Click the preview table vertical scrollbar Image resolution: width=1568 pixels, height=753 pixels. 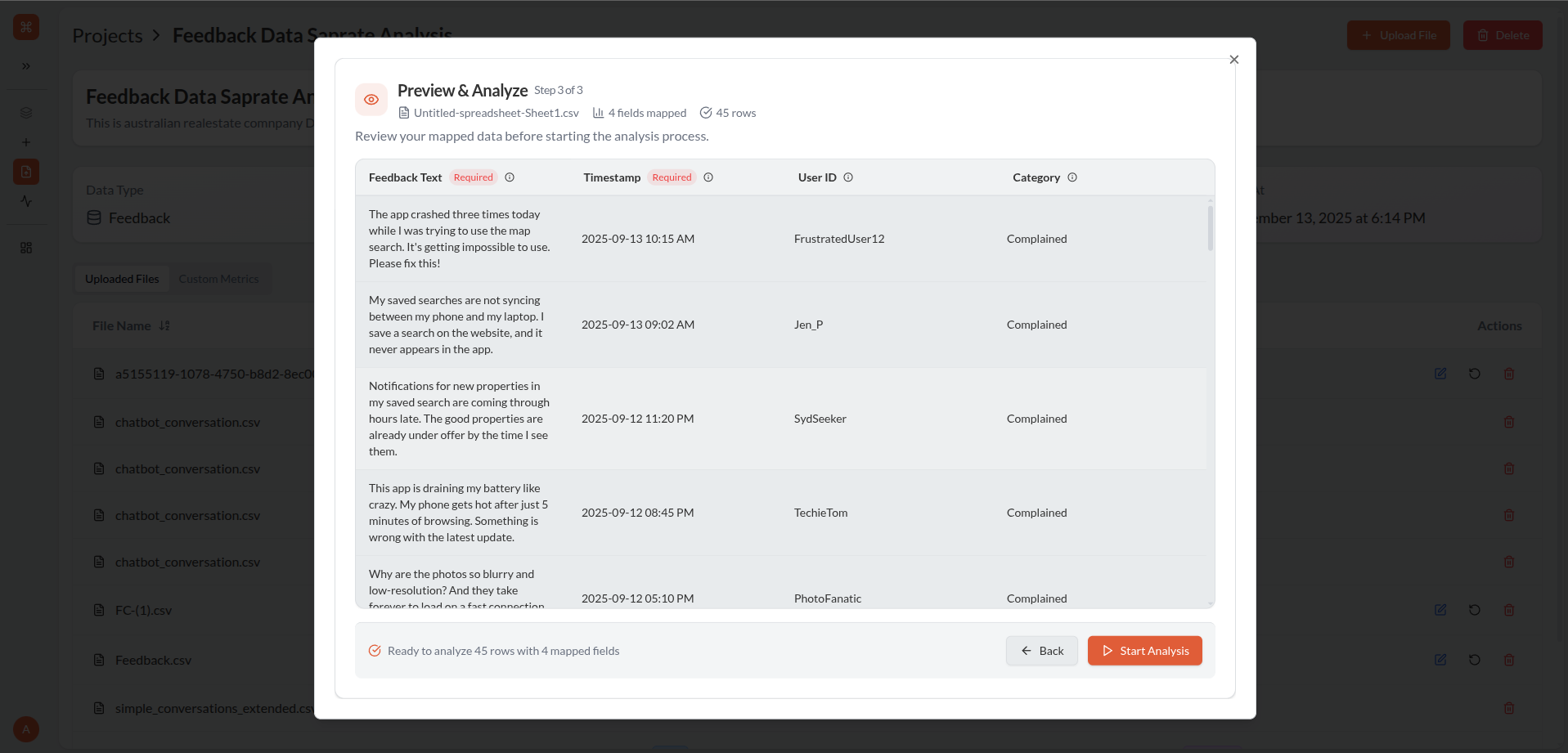1210,229
